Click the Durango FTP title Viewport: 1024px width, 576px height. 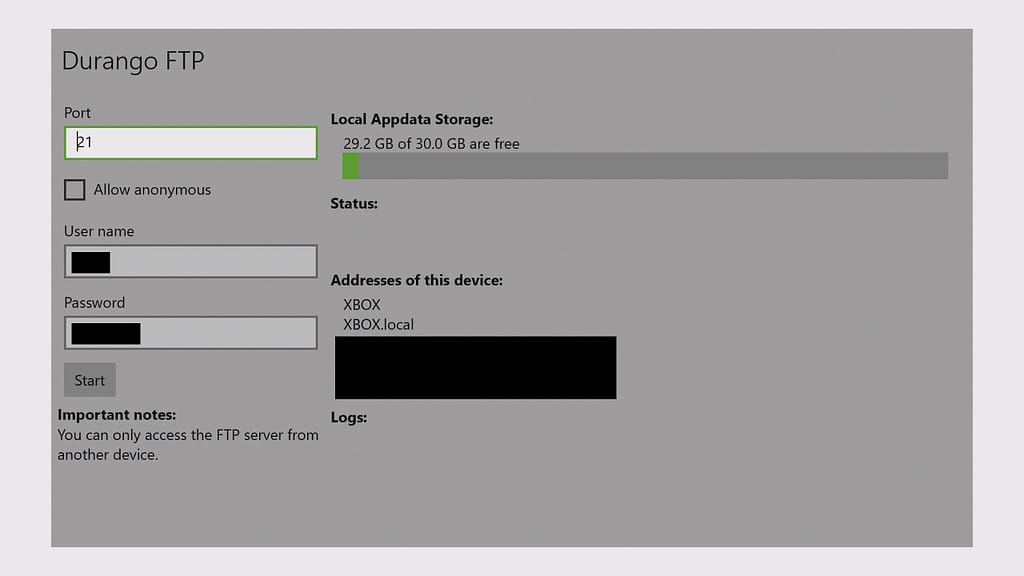[x=133, y=61]
